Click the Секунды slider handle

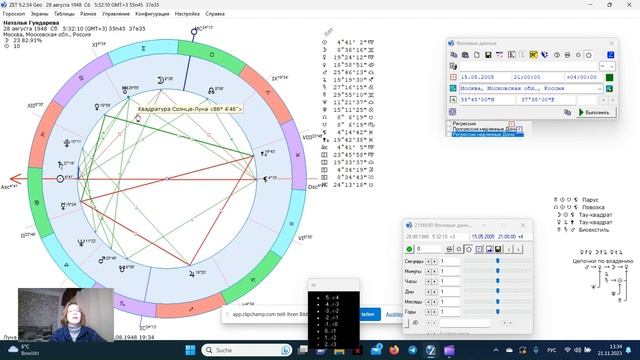coord(498,261)
